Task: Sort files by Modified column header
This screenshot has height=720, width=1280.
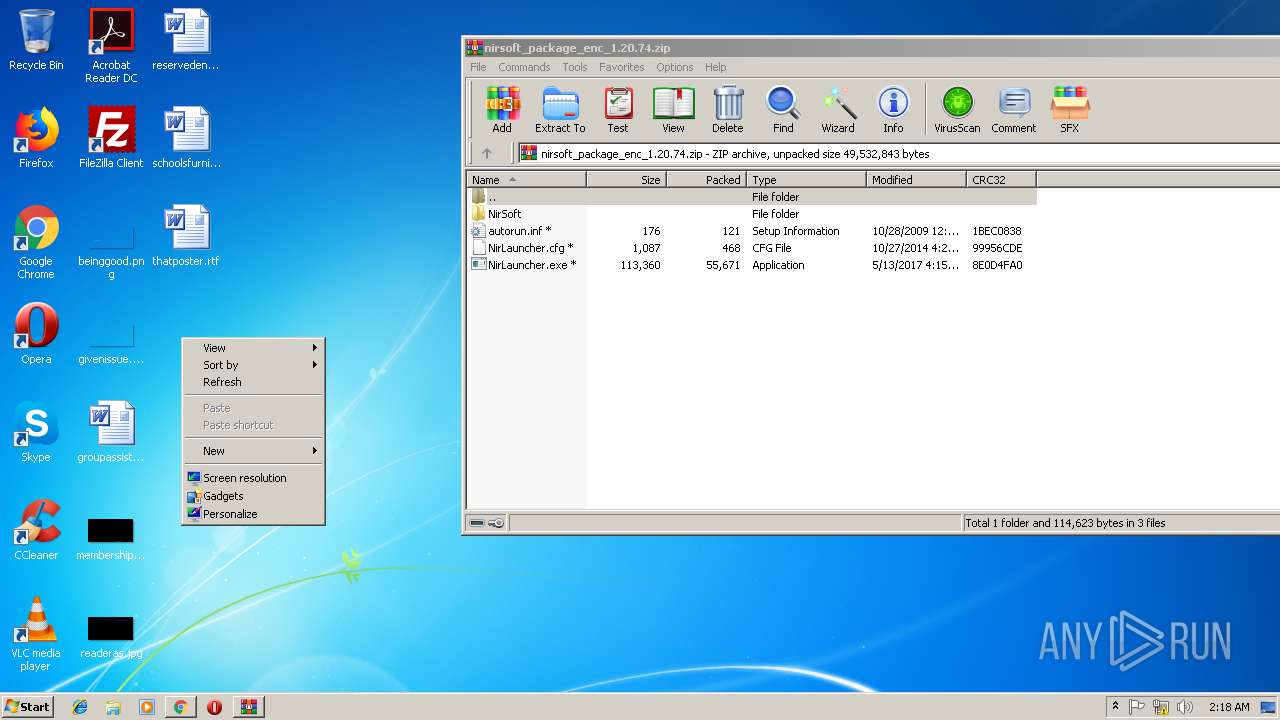Action: (916, 180)
